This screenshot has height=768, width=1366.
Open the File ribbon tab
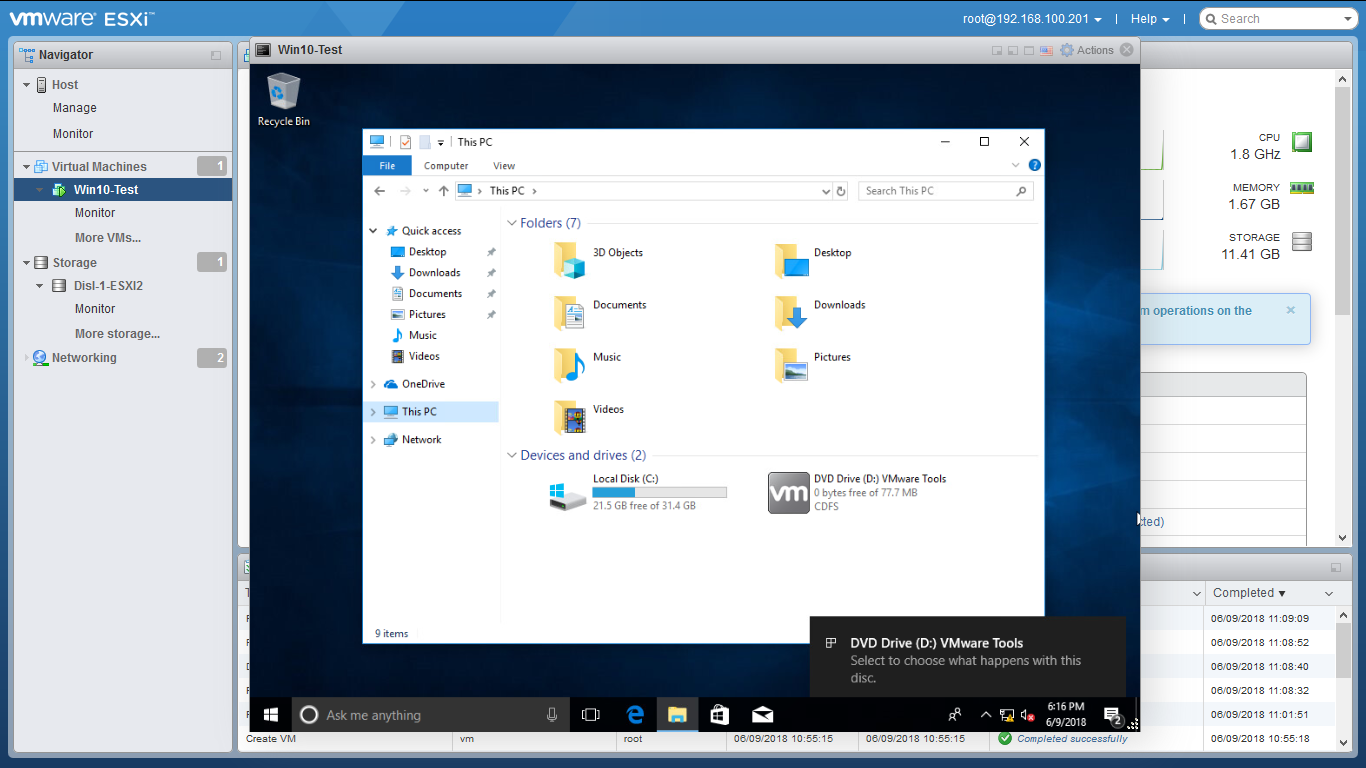pyautogui.click(x=387, y=166)
